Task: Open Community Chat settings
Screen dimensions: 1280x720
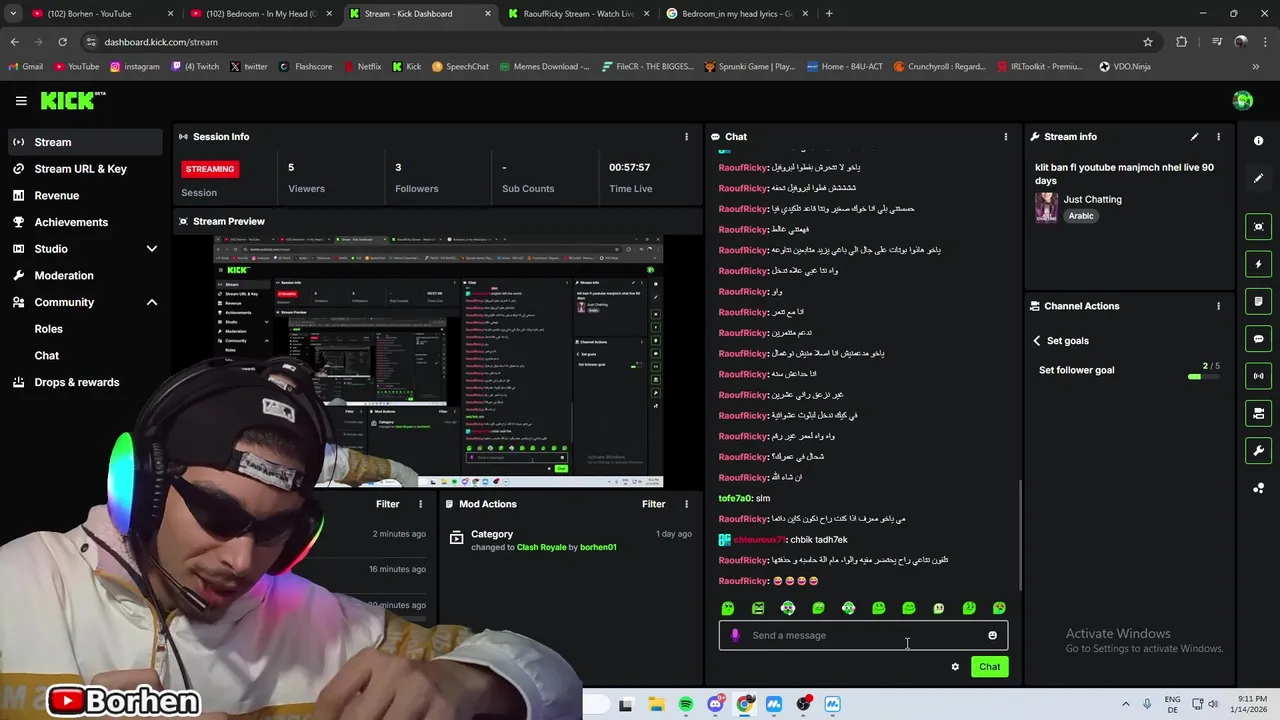Action: [47, 356]
